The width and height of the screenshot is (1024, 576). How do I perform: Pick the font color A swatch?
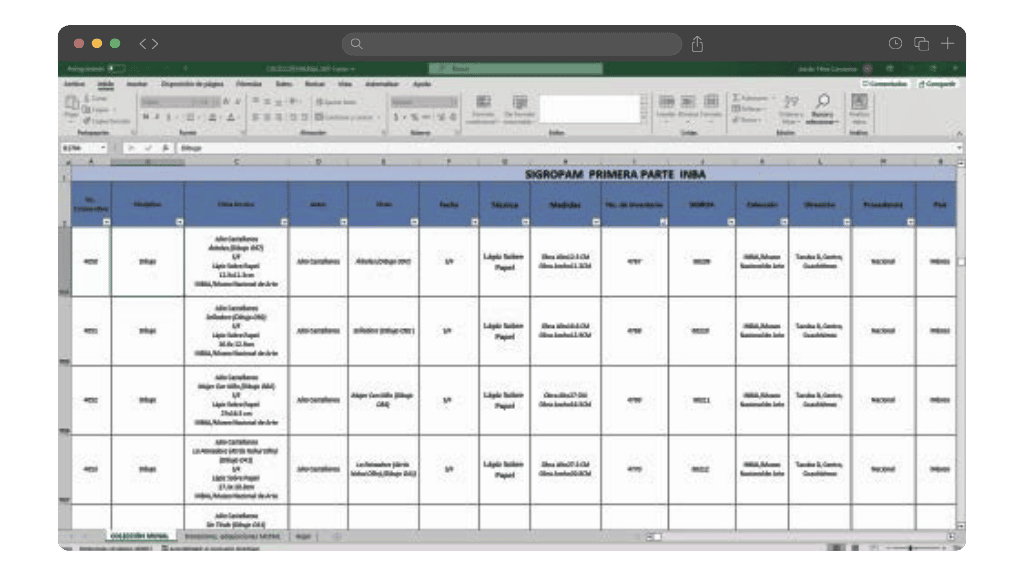point(231,118)
